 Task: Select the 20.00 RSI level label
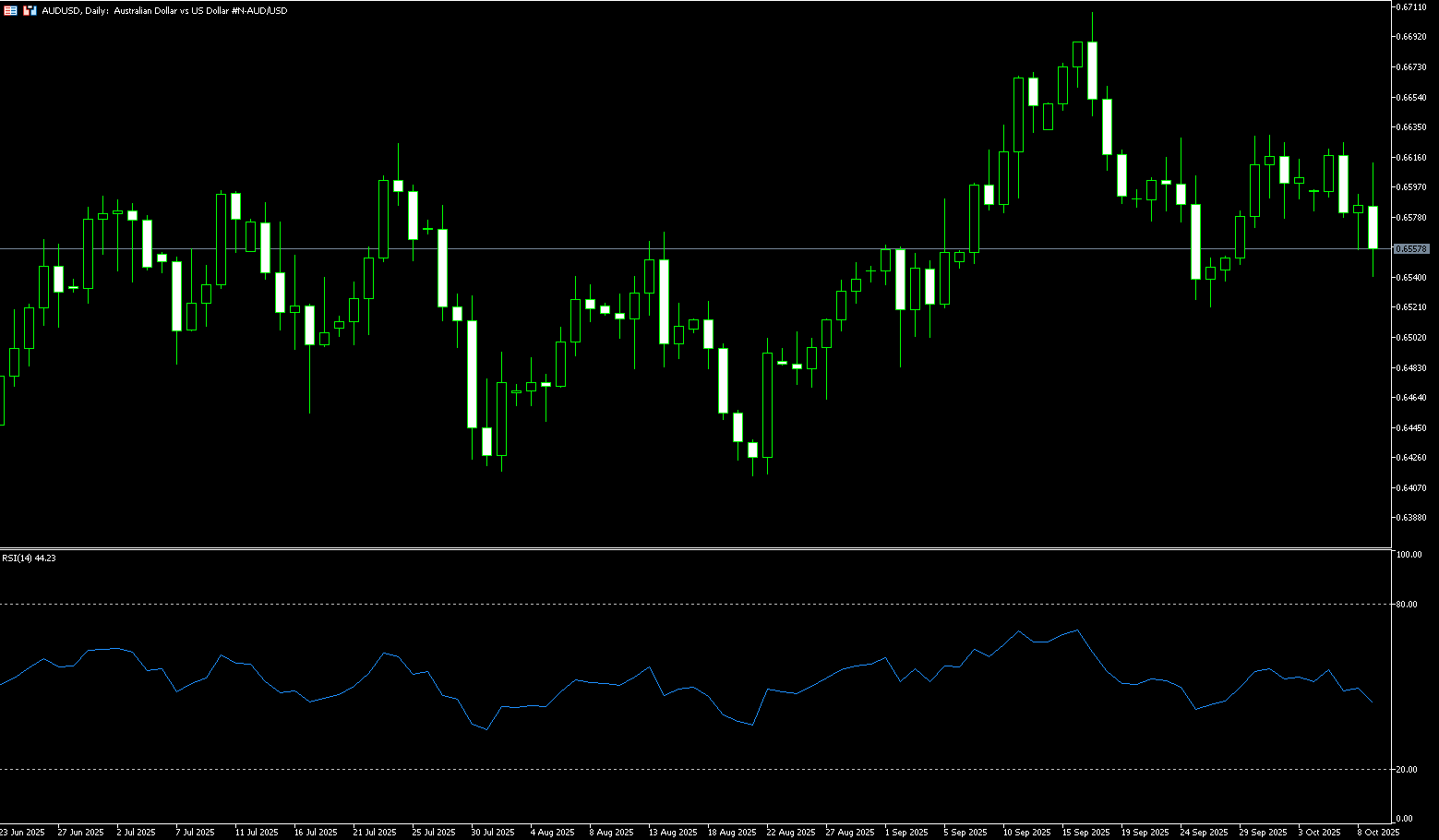1408,769
